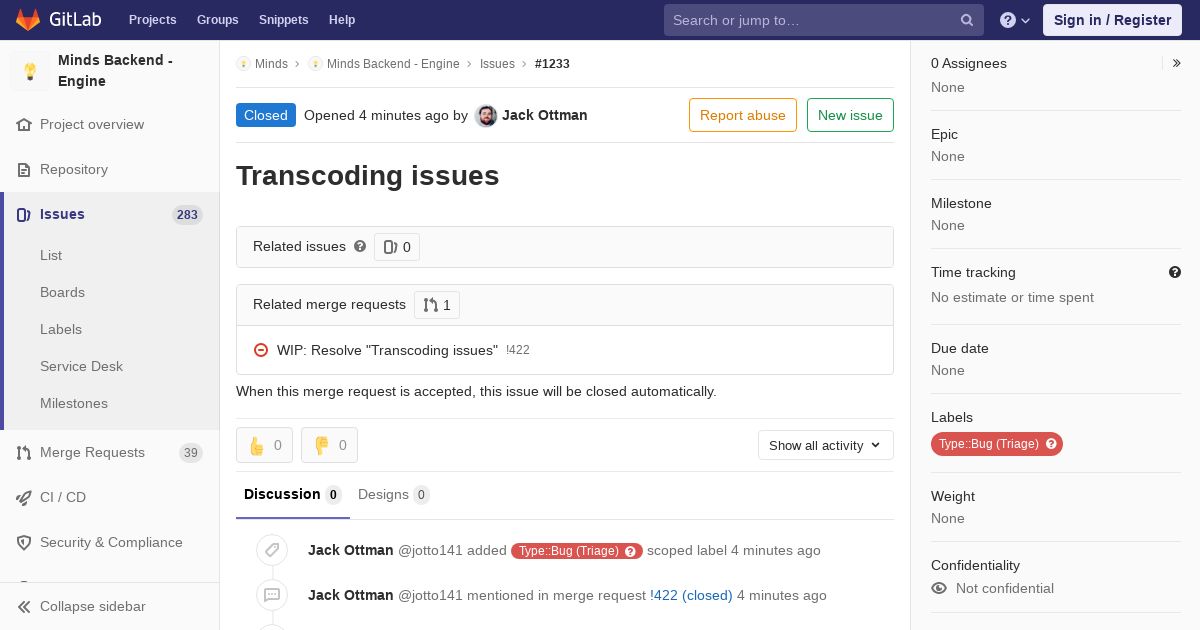The image size is (1200, 630).
Task: Click the comment activity note icon
Action: 272,595
